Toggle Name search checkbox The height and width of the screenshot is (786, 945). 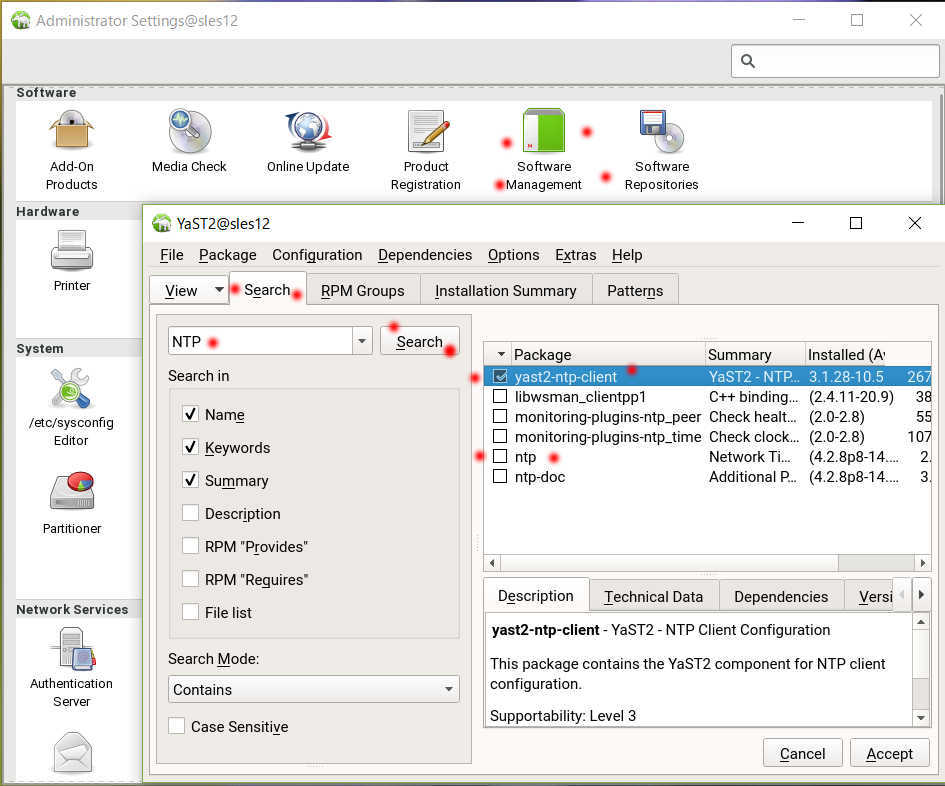[x=190, y=414]
